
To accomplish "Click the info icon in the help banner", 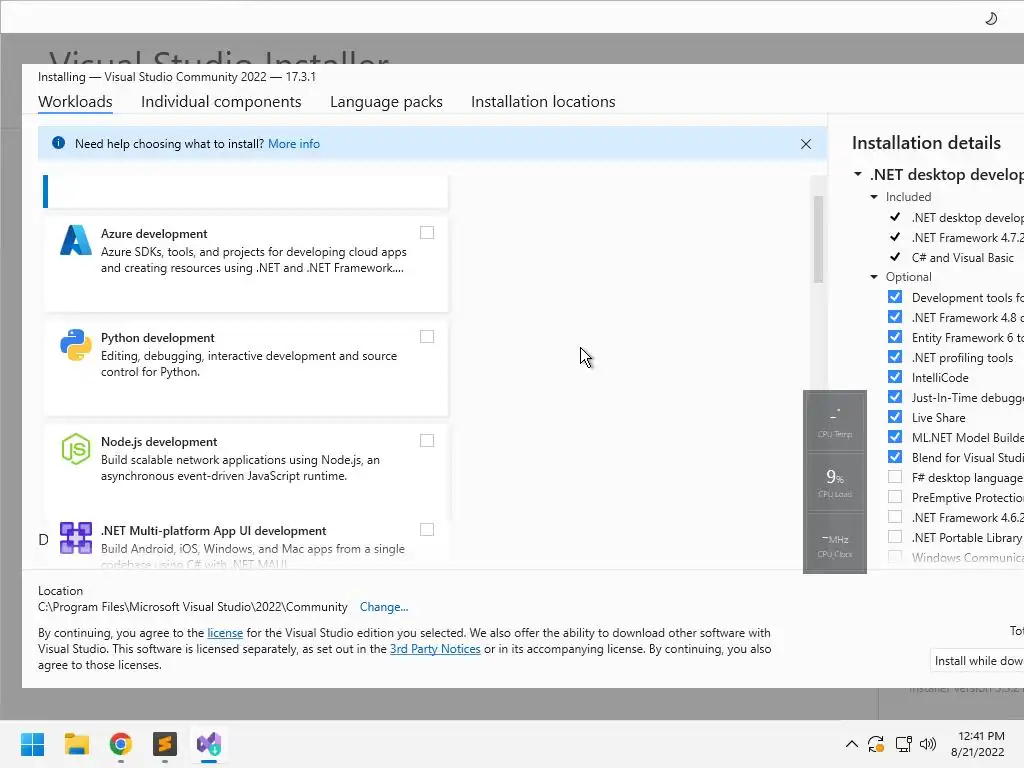I will coord(58,143).
